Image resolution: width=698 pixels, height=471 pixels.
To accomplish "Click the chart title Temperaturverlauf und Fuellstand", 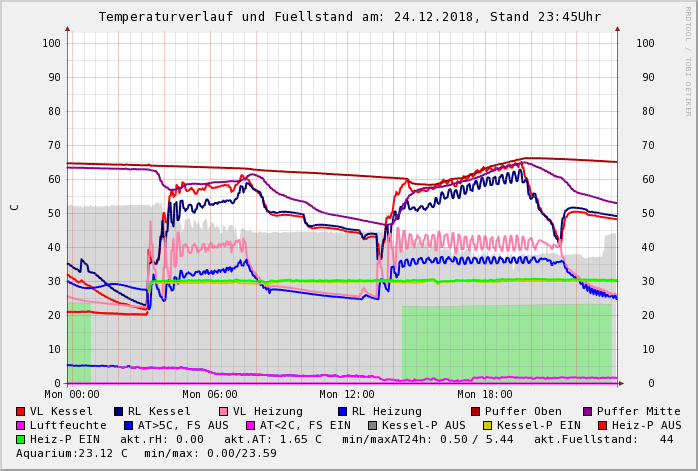I will coord(349,17).
